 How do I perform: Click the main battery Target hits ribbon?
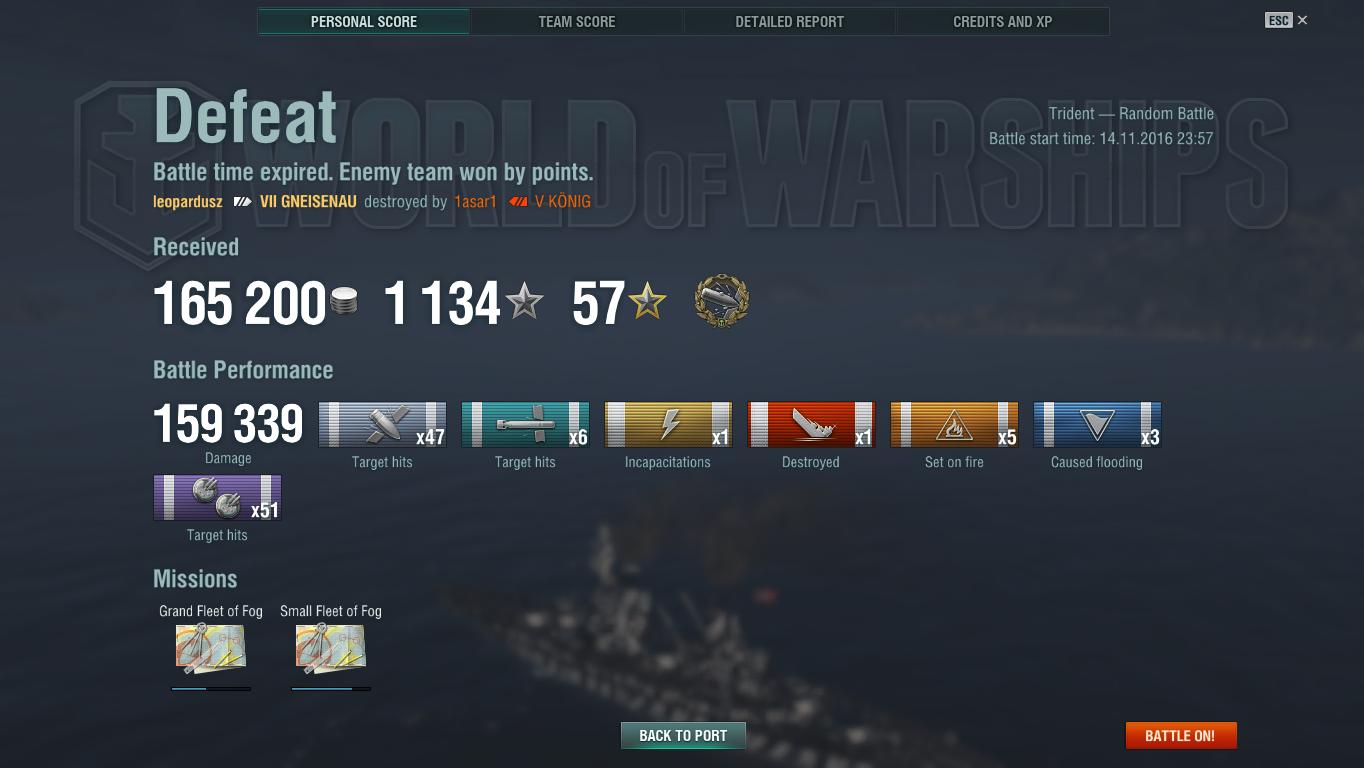click(x=382, y=425)
